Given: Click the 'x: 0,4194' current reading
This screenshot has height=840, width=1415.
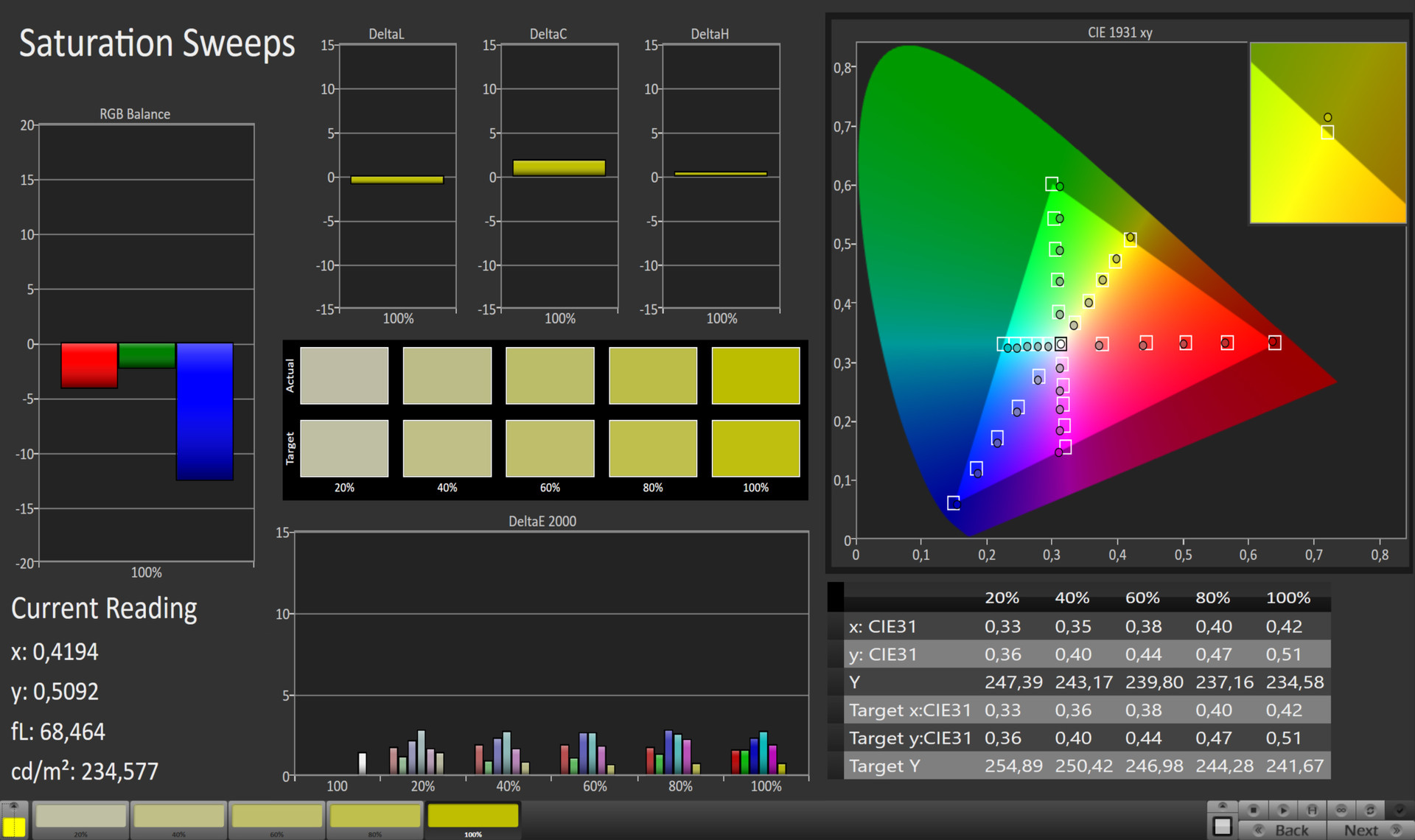Looking at the screenshot, I should [55, 652].
